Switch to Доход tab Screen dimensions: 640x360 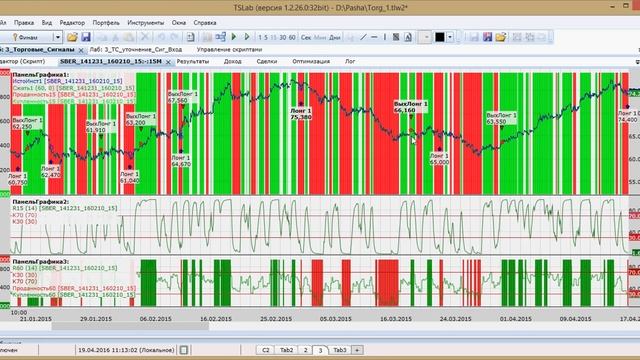tap(233, 61)
